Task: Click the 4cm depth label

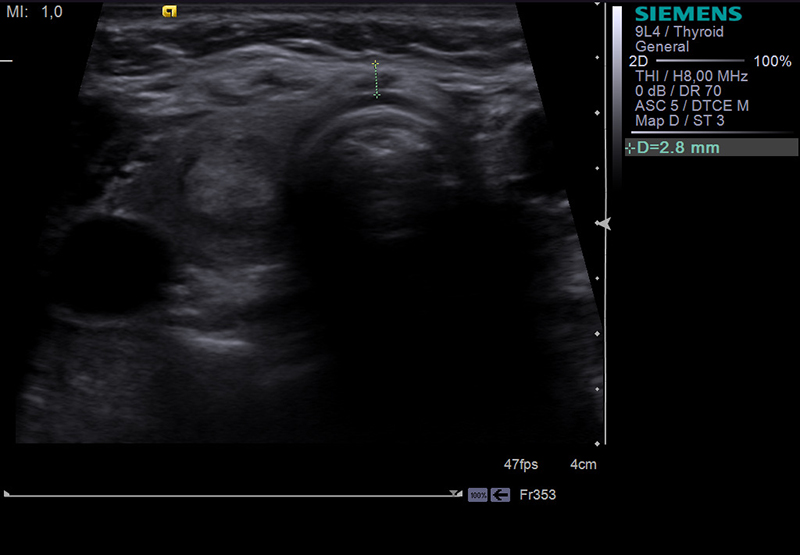Action: [x=583, y=464]
